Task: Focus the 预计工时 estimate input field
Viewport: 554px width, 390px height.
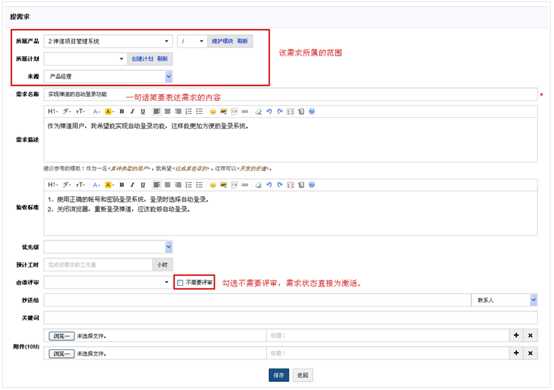Action: coord(98,265)
